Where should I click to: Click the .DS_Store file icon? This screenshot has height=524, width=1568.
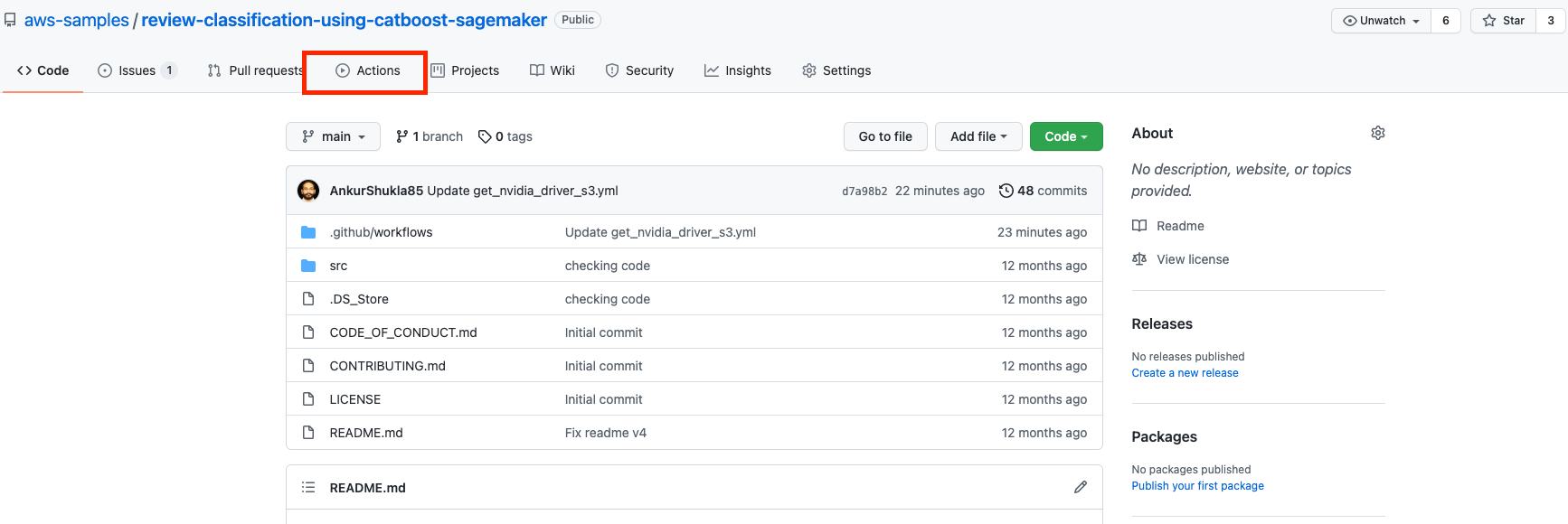click(x=308, y=299)
